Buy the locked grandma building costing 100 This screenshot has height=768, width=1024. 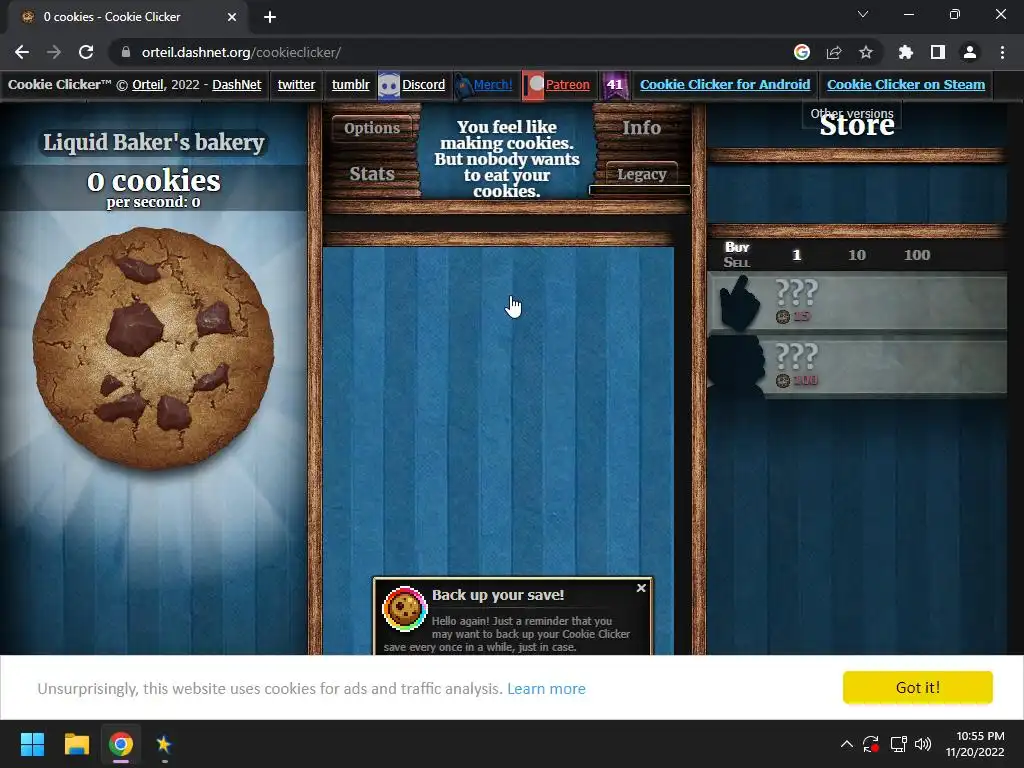(857, 366)
